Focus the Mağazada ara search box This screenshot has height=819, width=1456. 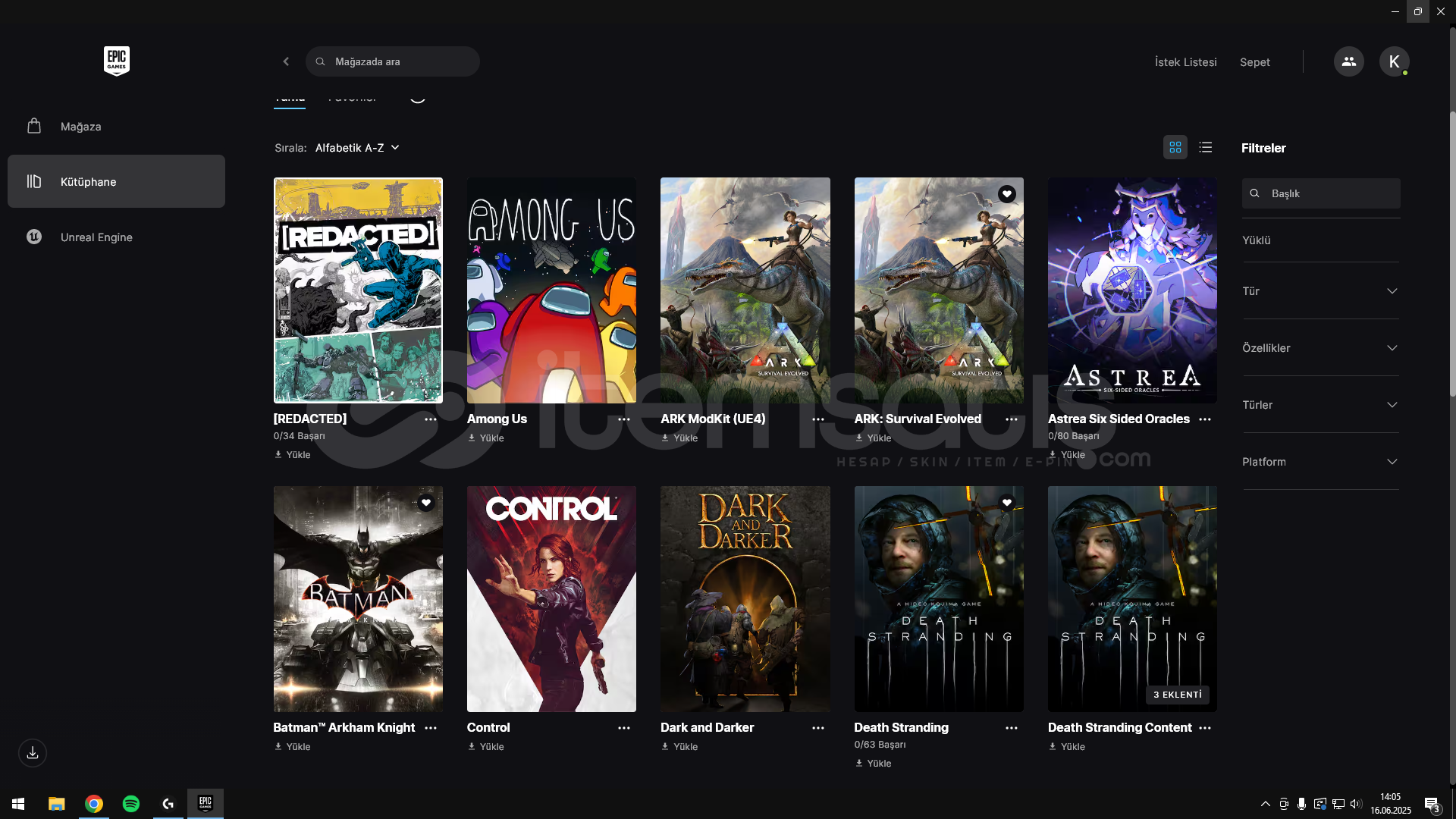pyautogui.click(x=393, y=61)
